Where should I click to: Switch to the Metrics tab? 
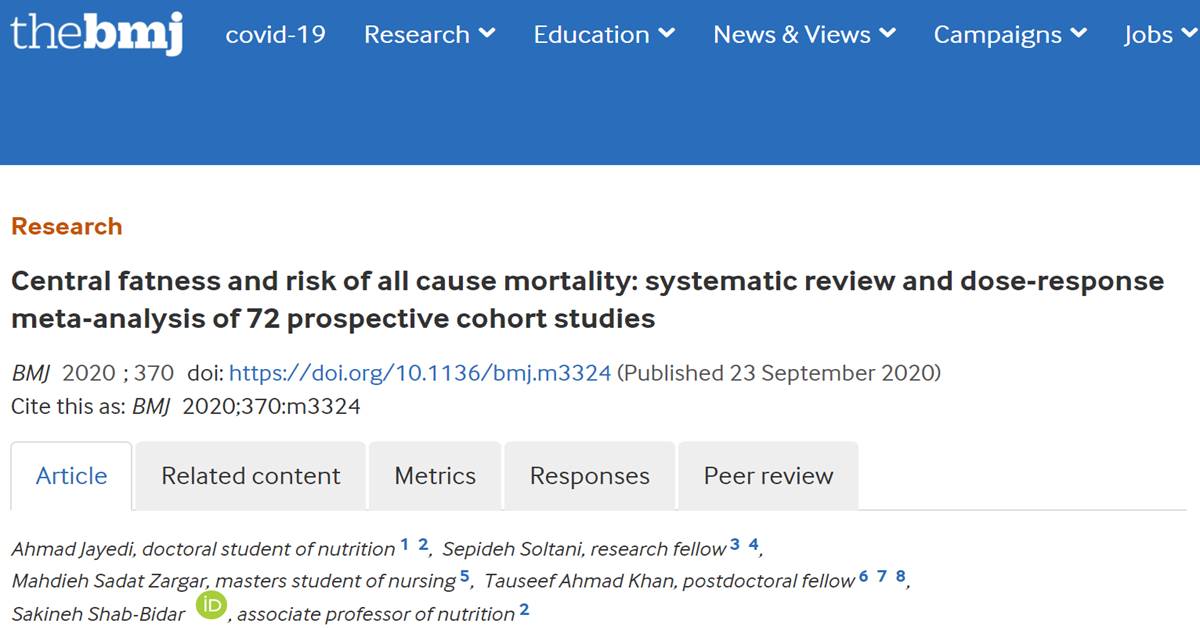(x=435, y=476)
